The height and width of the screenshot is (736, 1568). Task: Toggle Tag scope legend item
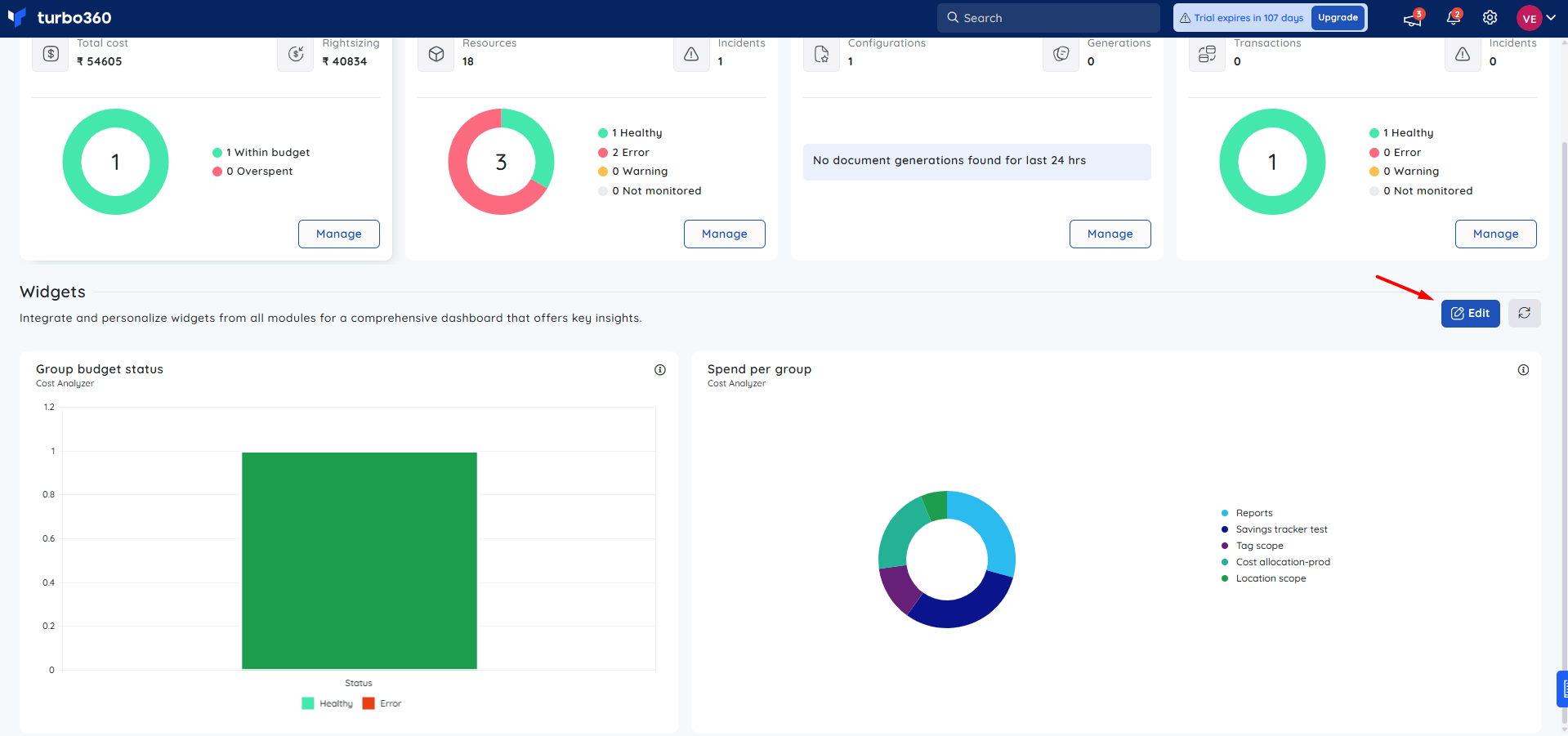tap(1252, 546)
